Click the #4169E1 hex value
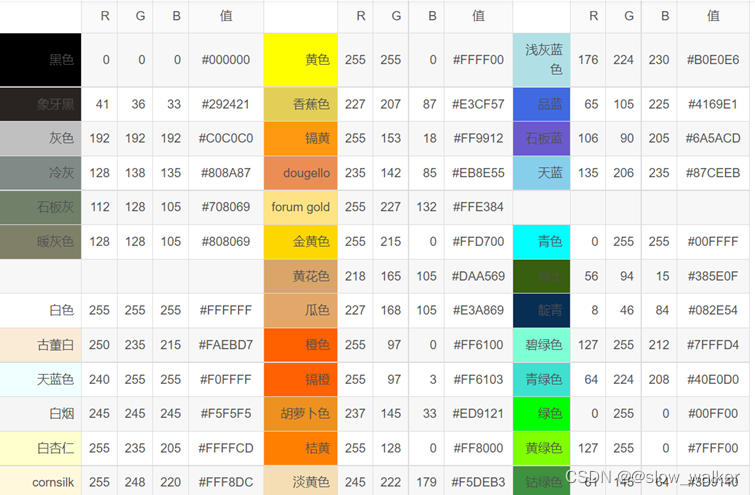The height and width of the screenshot is (495, 755). tap(713, 104)
